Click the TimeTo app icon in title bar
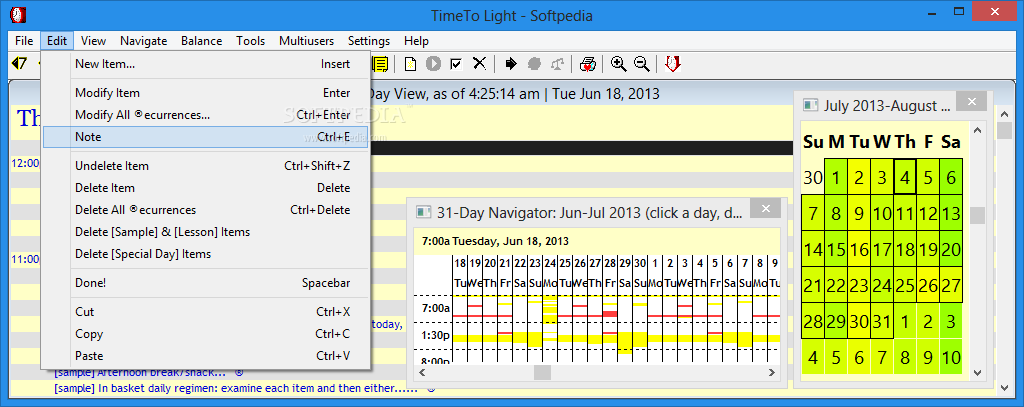1024x407 pixels. 18,13
